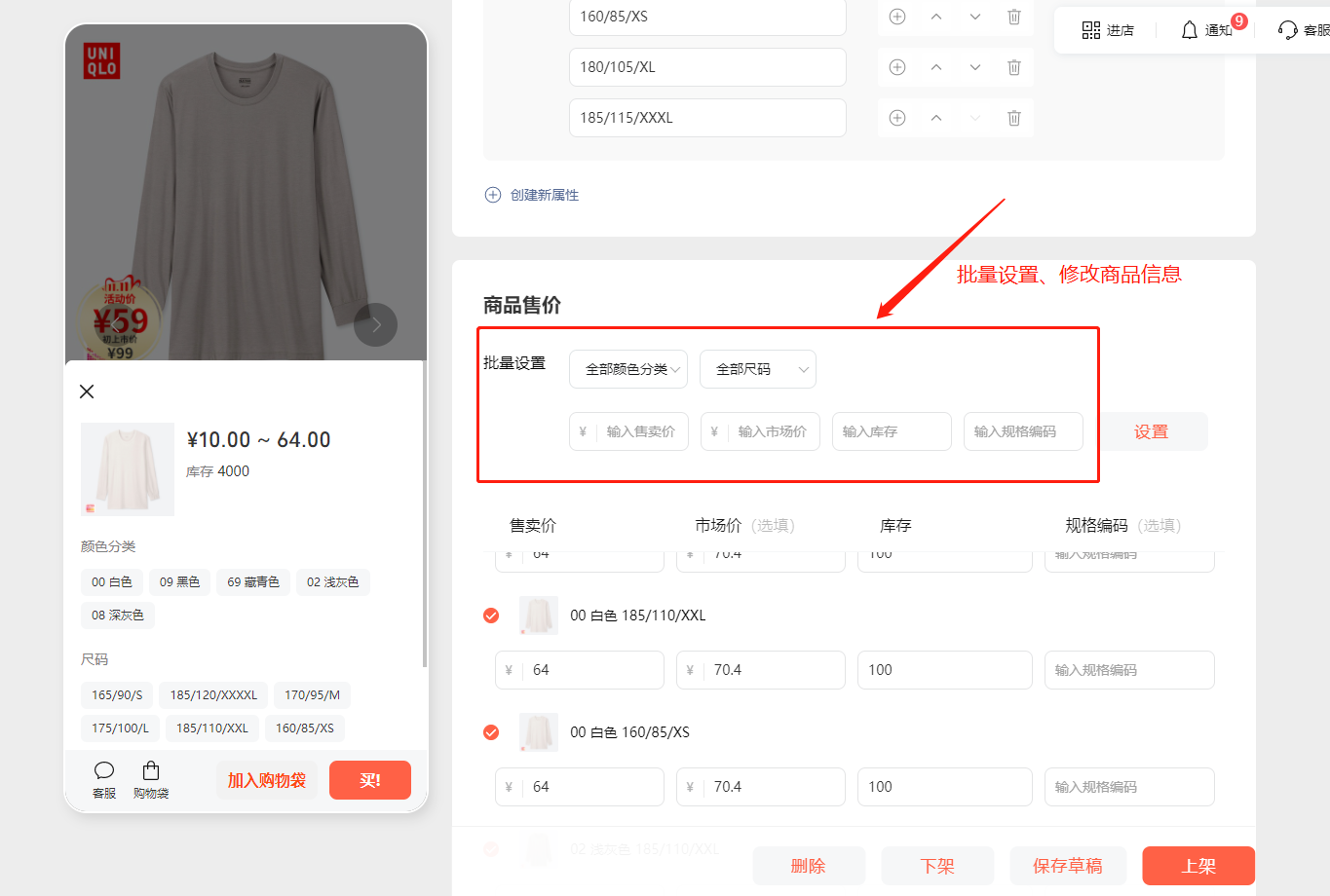1330x896 pixels.
Task: Click add icon in 180/105/XL row
Action: [x=897, y=67]
